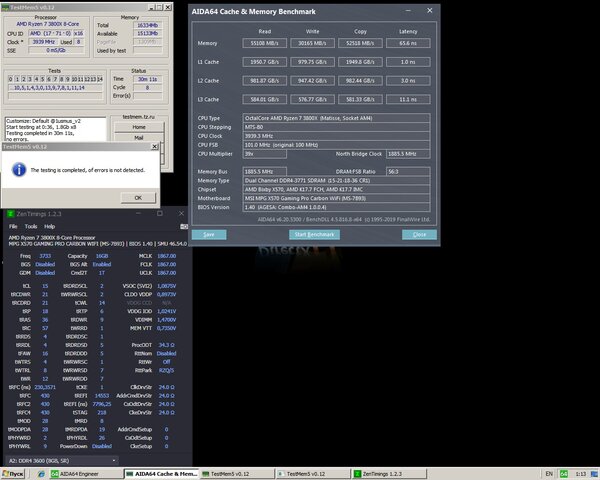Click the blue info icon in completion dialog

(19, 170)
